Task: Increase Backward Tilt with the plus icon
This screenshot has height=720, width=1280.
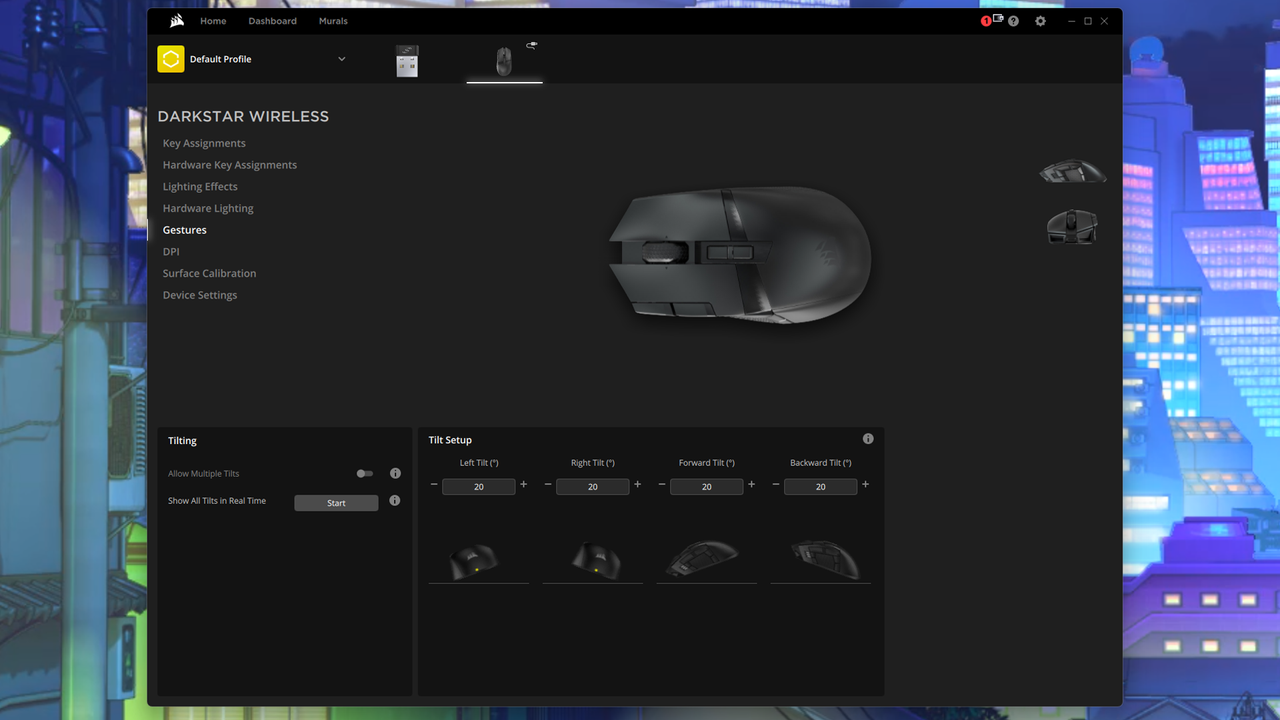Action: point(865,485)
